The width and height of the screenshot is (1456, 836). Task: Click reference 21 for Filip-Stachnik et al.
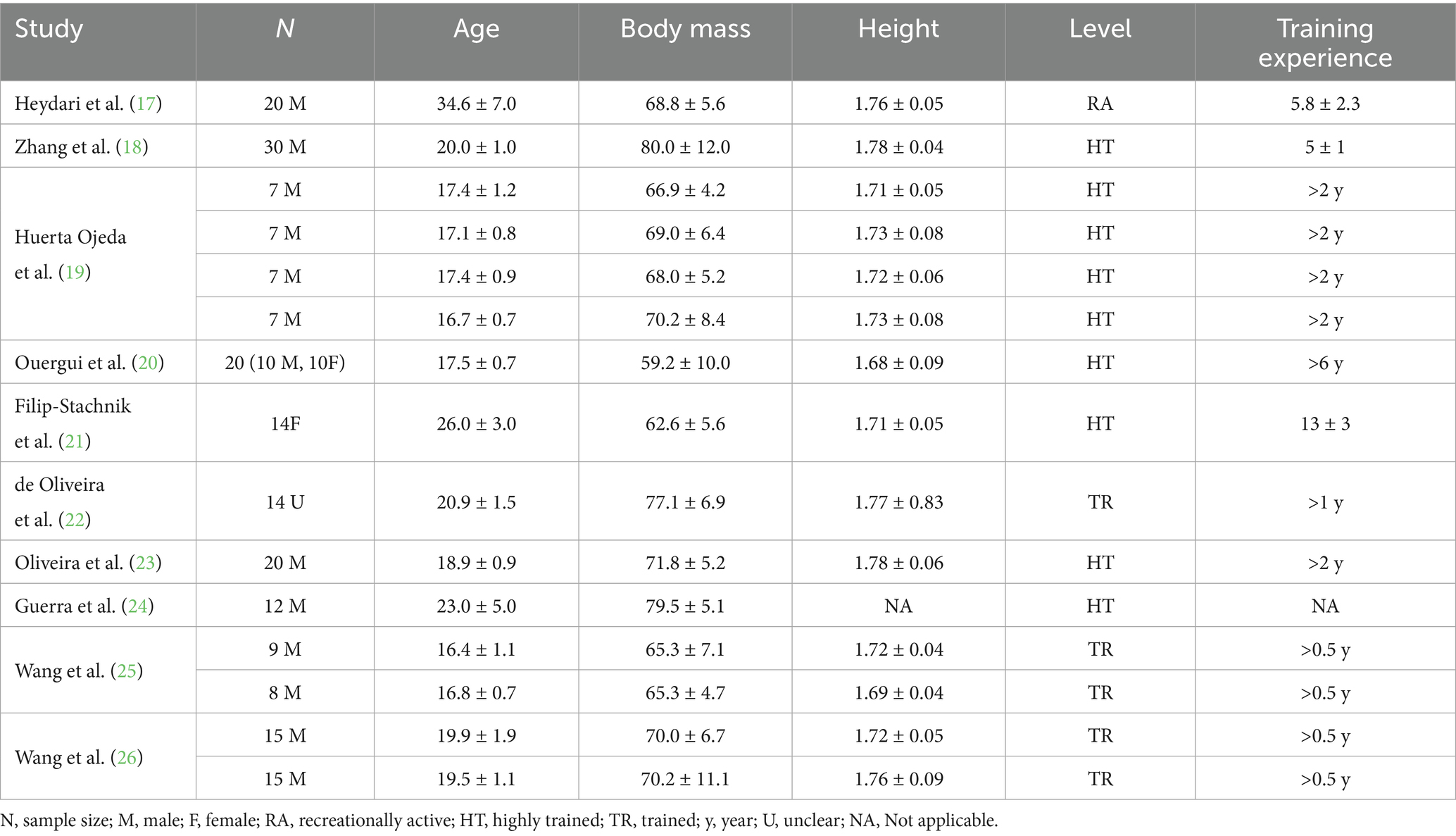point(75,442)
